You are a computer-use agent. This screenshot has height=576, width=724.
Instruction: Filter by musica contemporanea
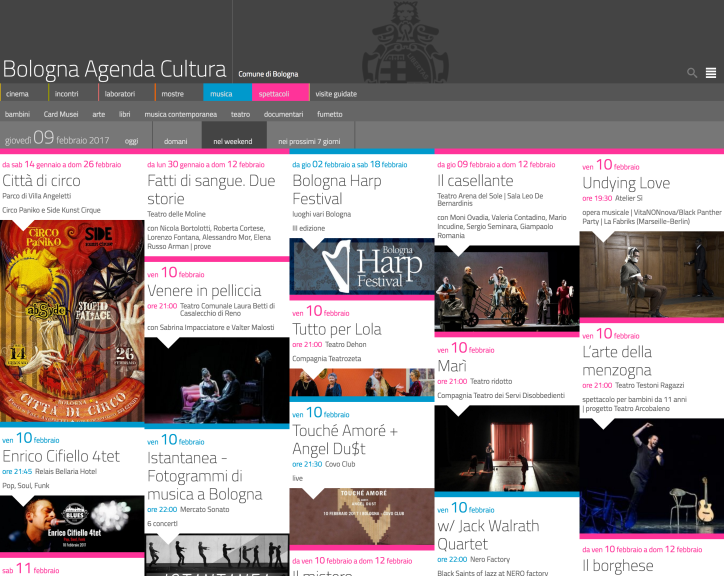pos(180,115)
